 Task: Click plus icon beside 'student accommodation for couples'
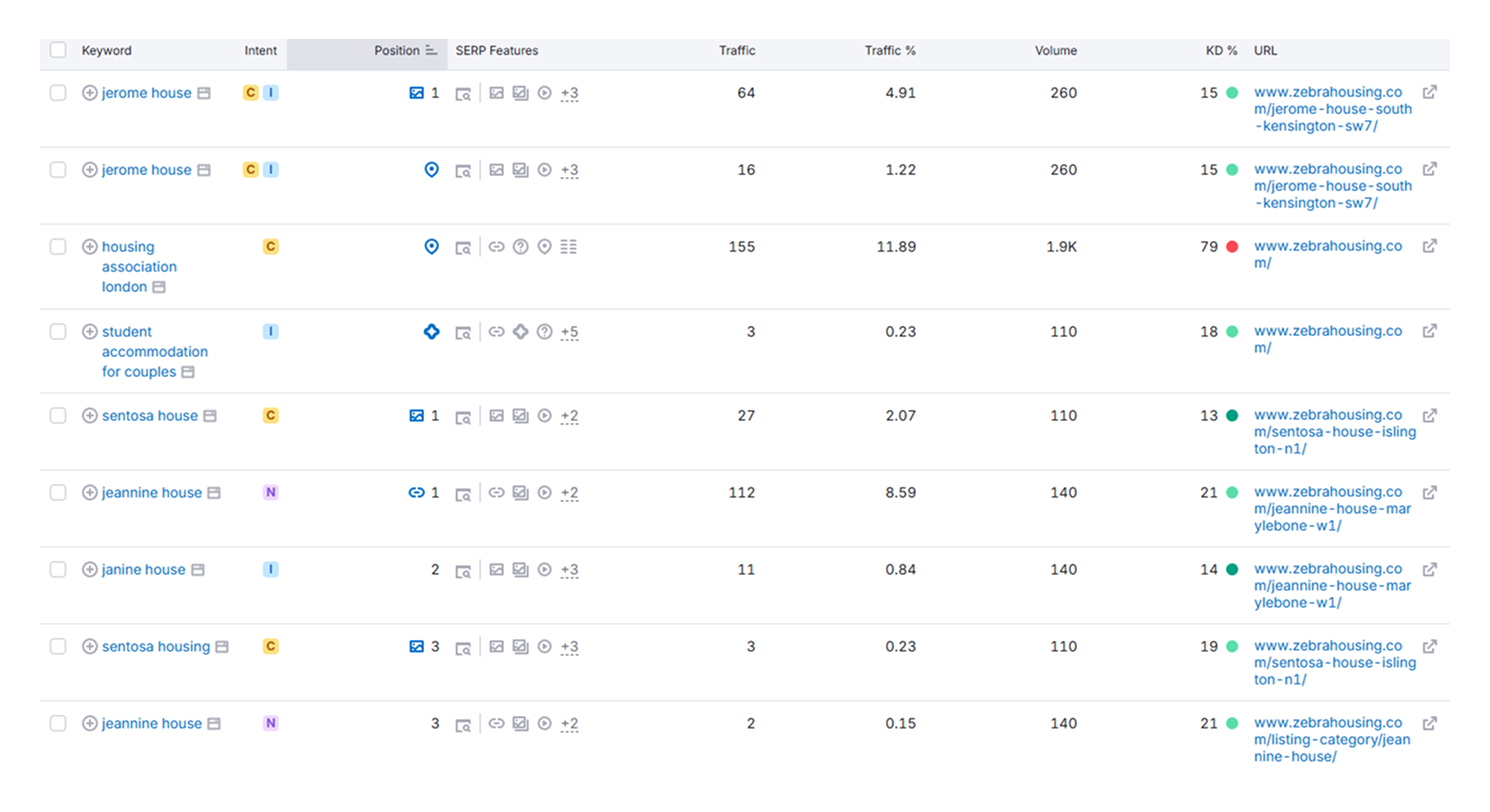coord(89,332)
